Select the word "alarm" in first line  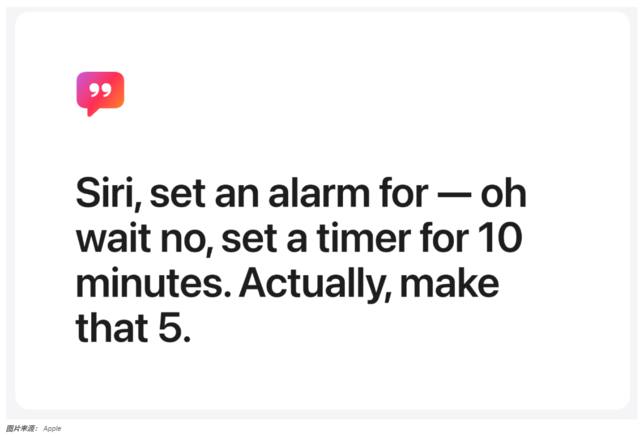tap(319, 193)
